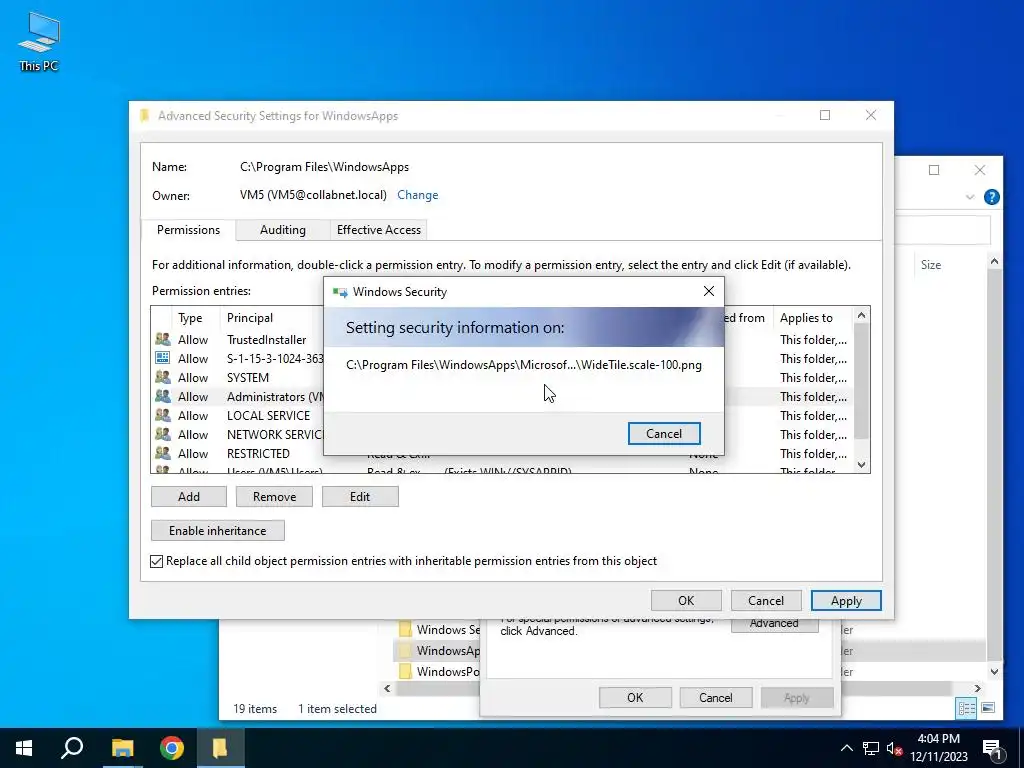1024x768 pixels.
Task: Switch Explorer to large icons view
Action: click(988, 708)
